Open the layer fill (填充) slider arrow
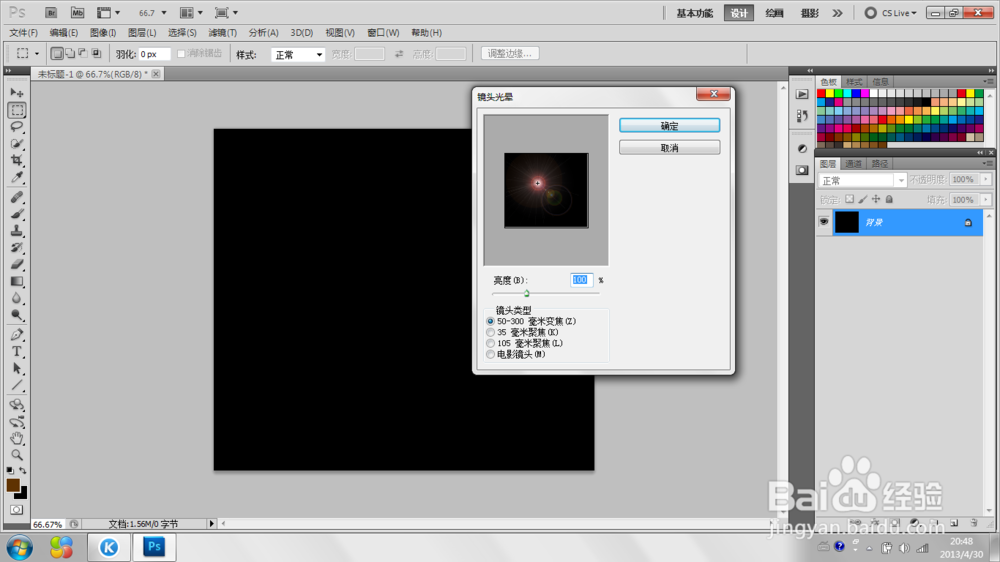1000x562 pixels. tap(986, 200)
